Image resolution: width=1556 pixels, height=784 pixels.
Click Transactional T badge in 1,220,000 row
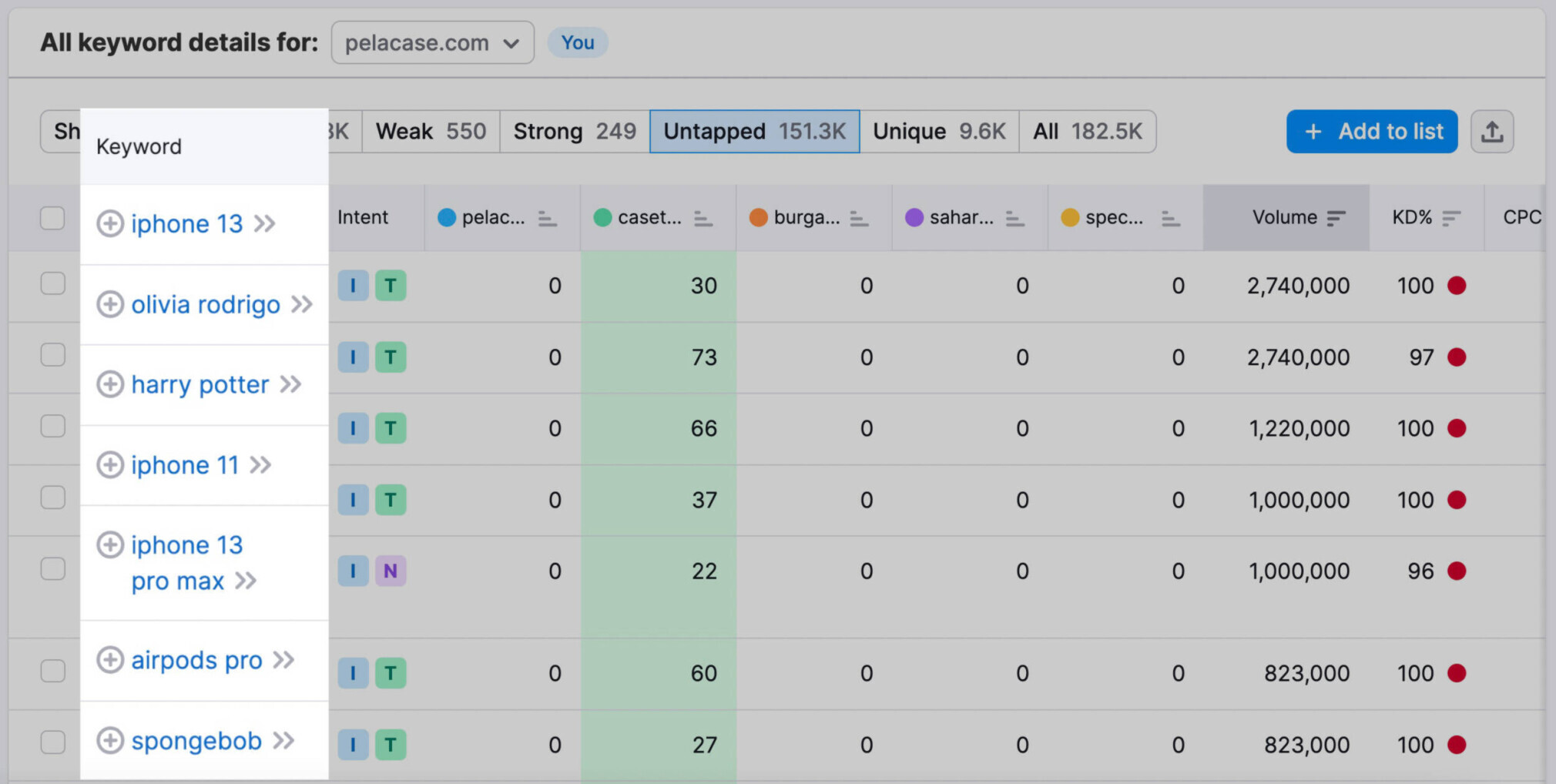tap(391, 428)
